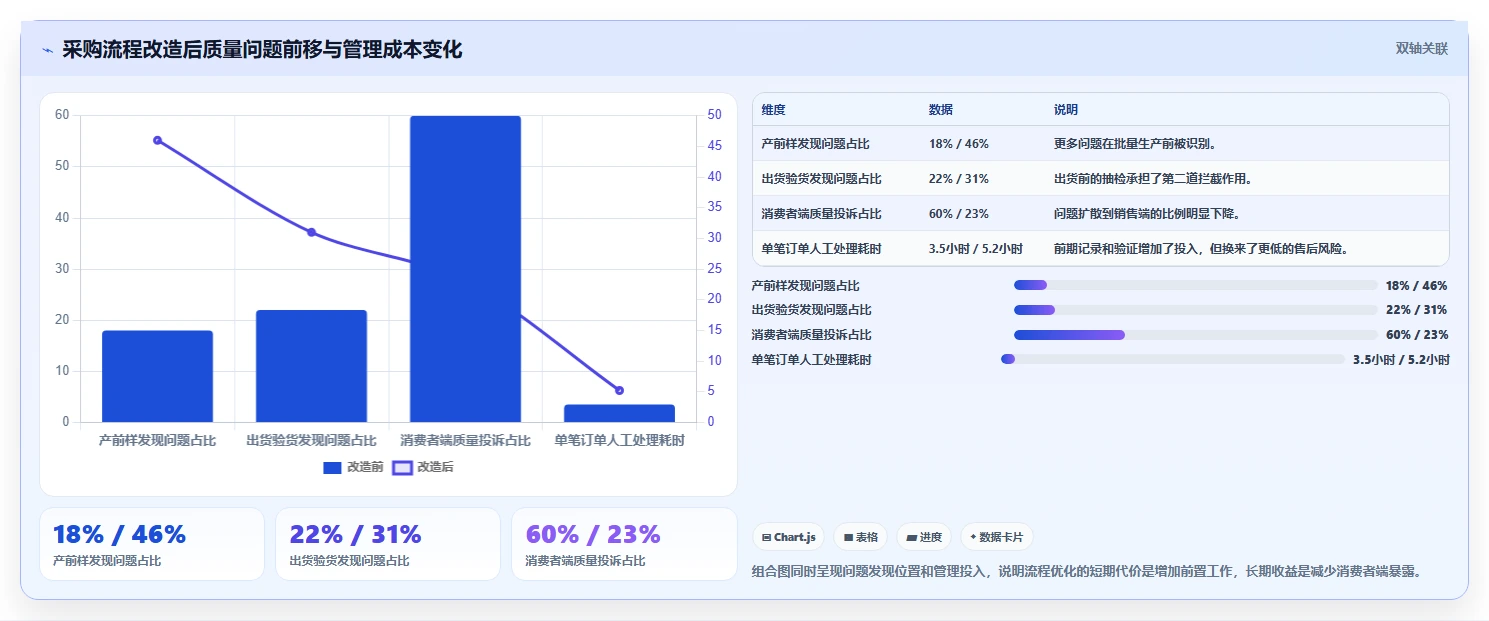
Task: Click the 数据卡片 tag
Action: pyautogui.click(x=996, y=537)
